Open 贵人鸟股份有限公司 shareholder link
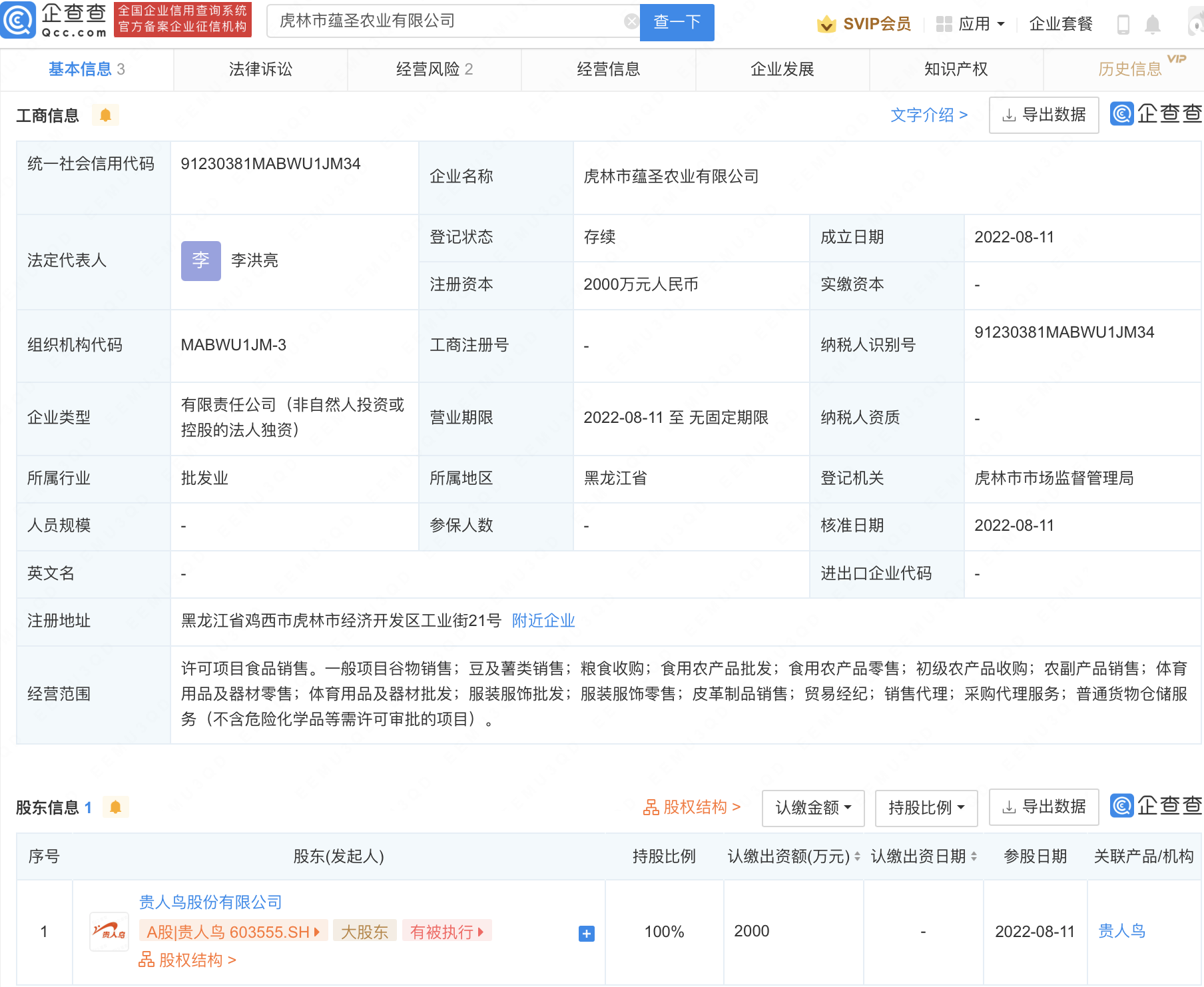 [210, 902]
